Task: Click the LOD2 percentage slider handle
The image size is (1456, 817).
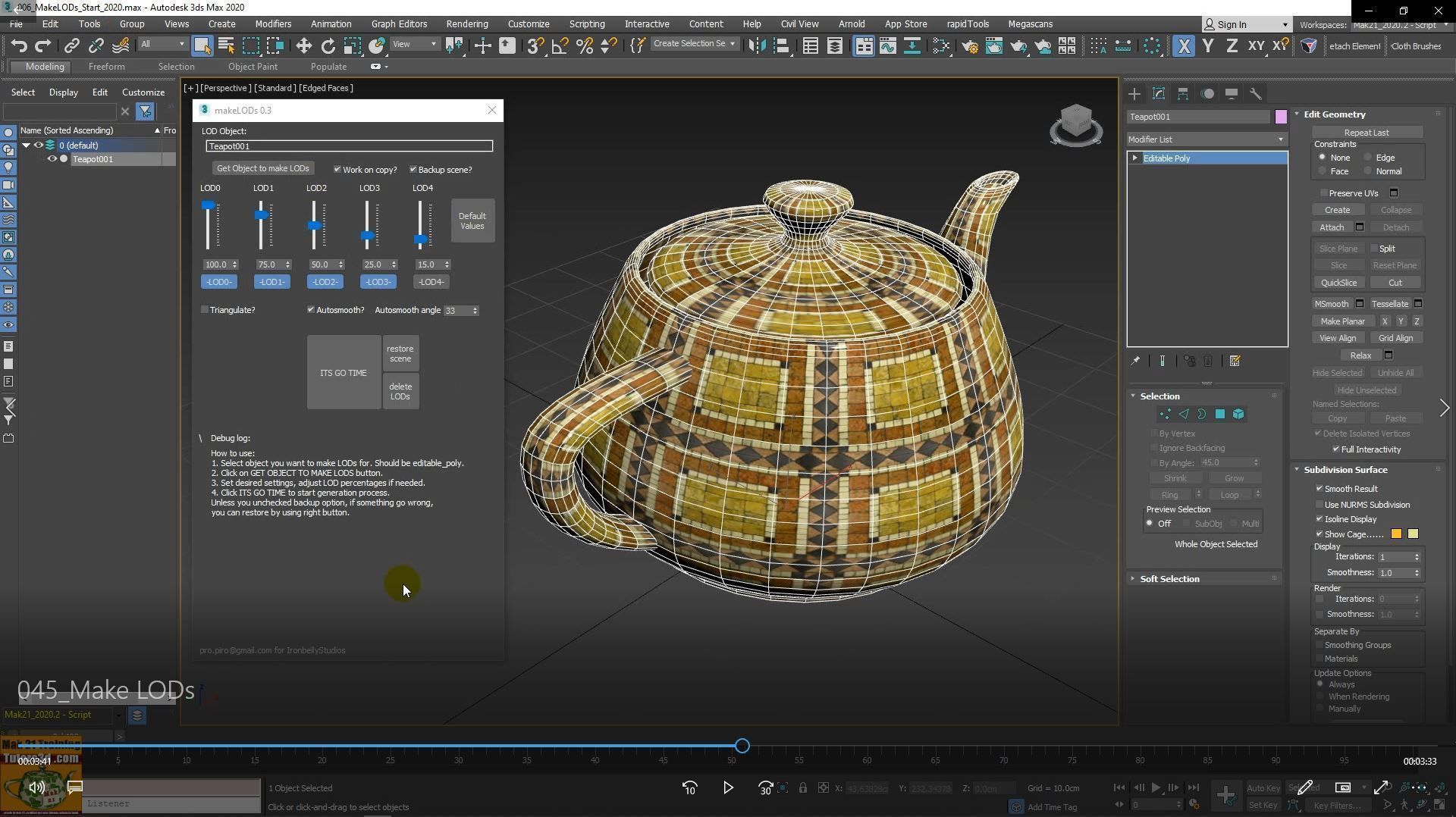Action: pyautogui.click(x=315, y=226)
